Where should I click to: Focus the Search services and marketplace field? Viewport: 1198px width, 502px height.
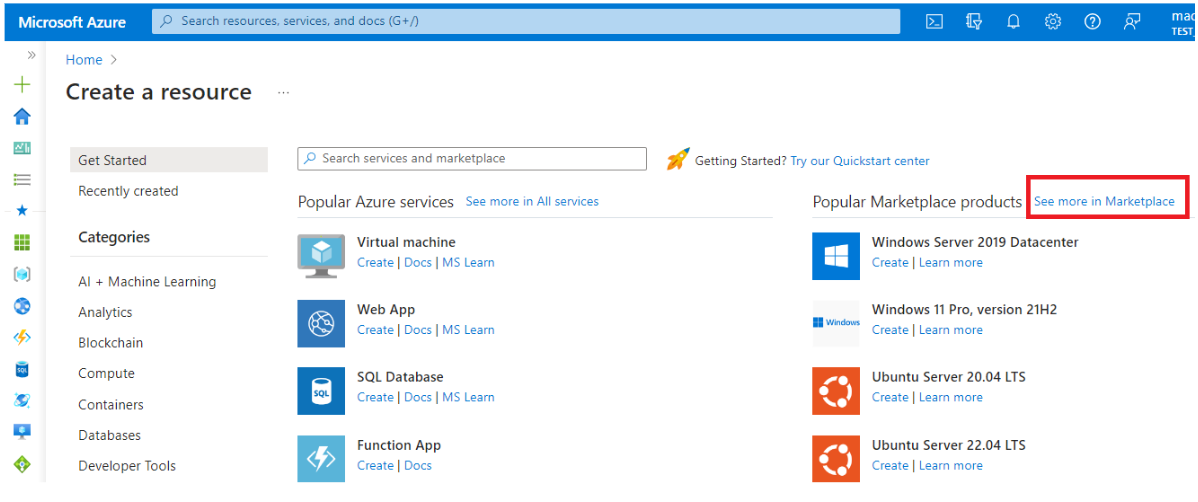tap(472, 159)
